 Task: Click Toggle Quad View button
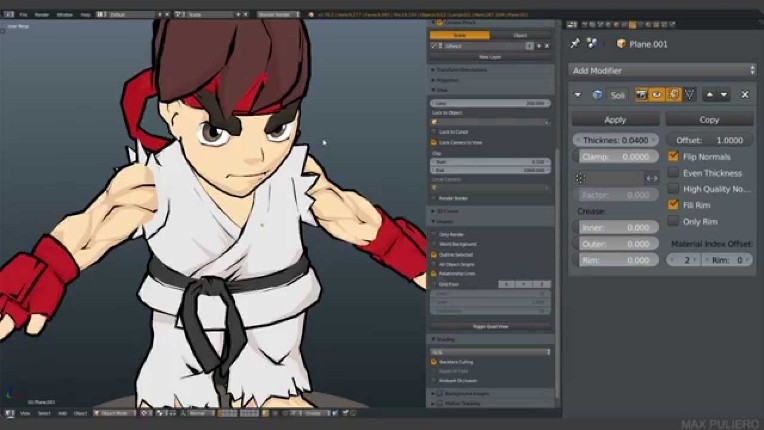490,327
